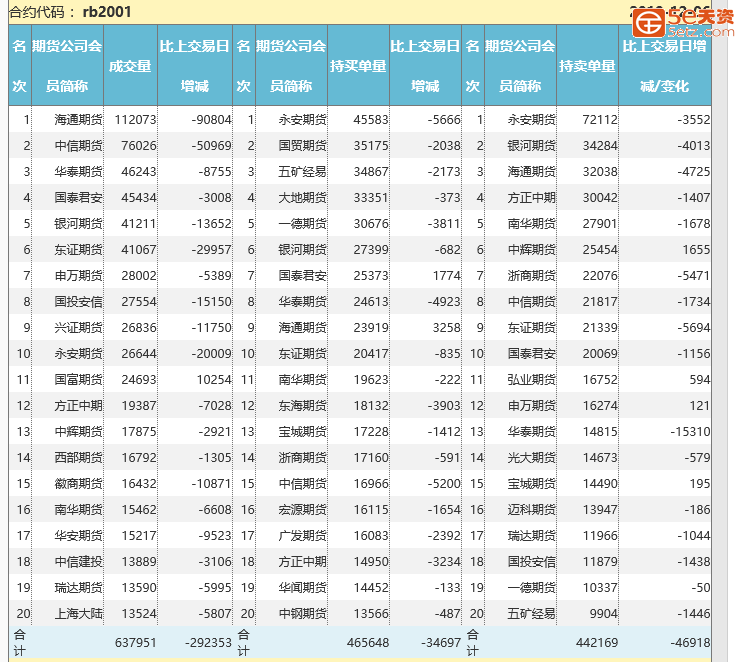Click short position value 22076
The width and height of the screenshot is (740, 662).
click(x=600, y=276)
